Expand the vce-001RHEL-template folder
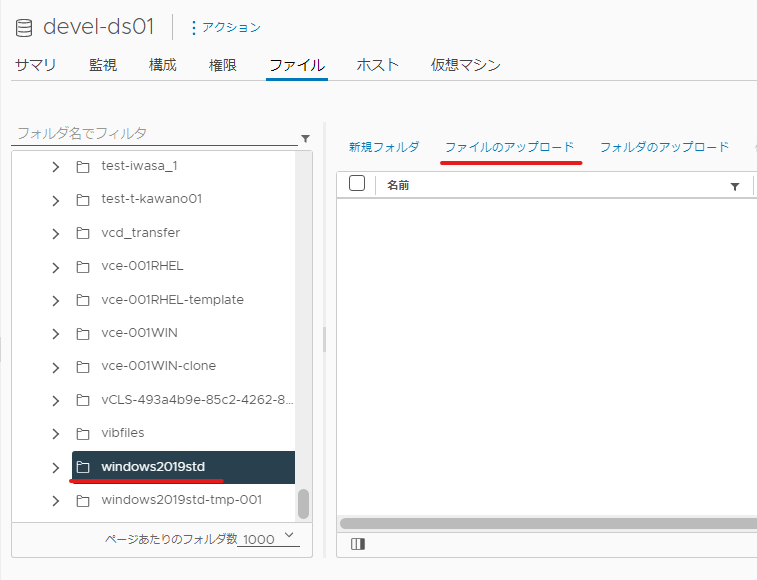 [x=56, y=300]
